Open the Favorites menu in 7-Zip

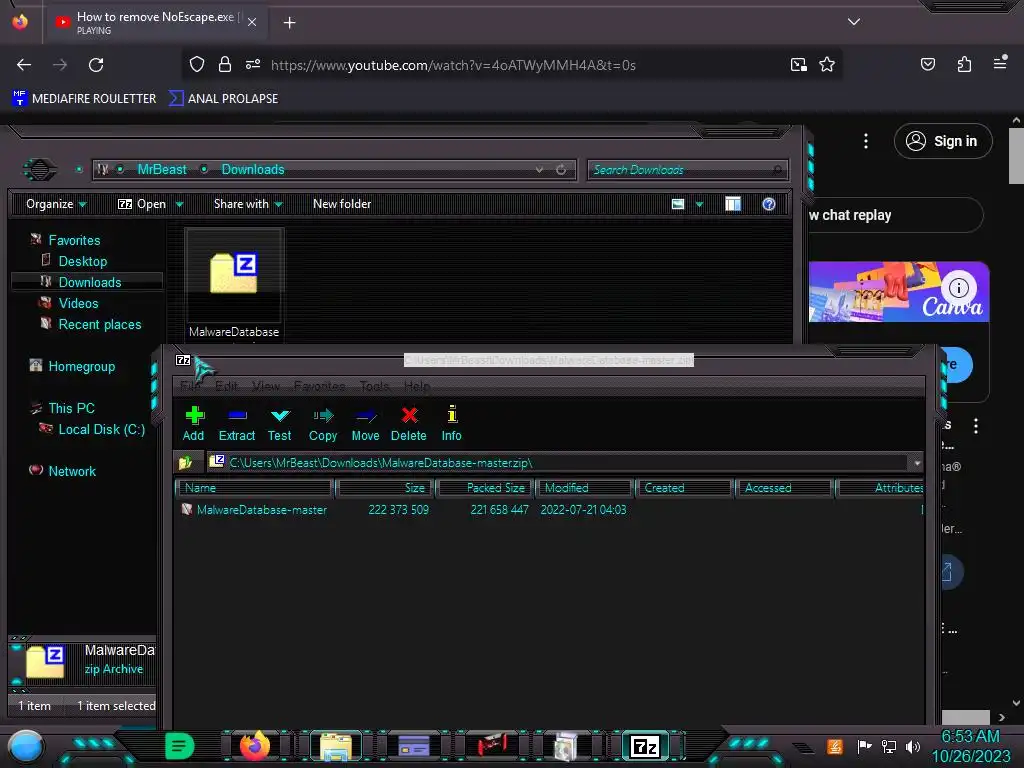tap(319, 386)
